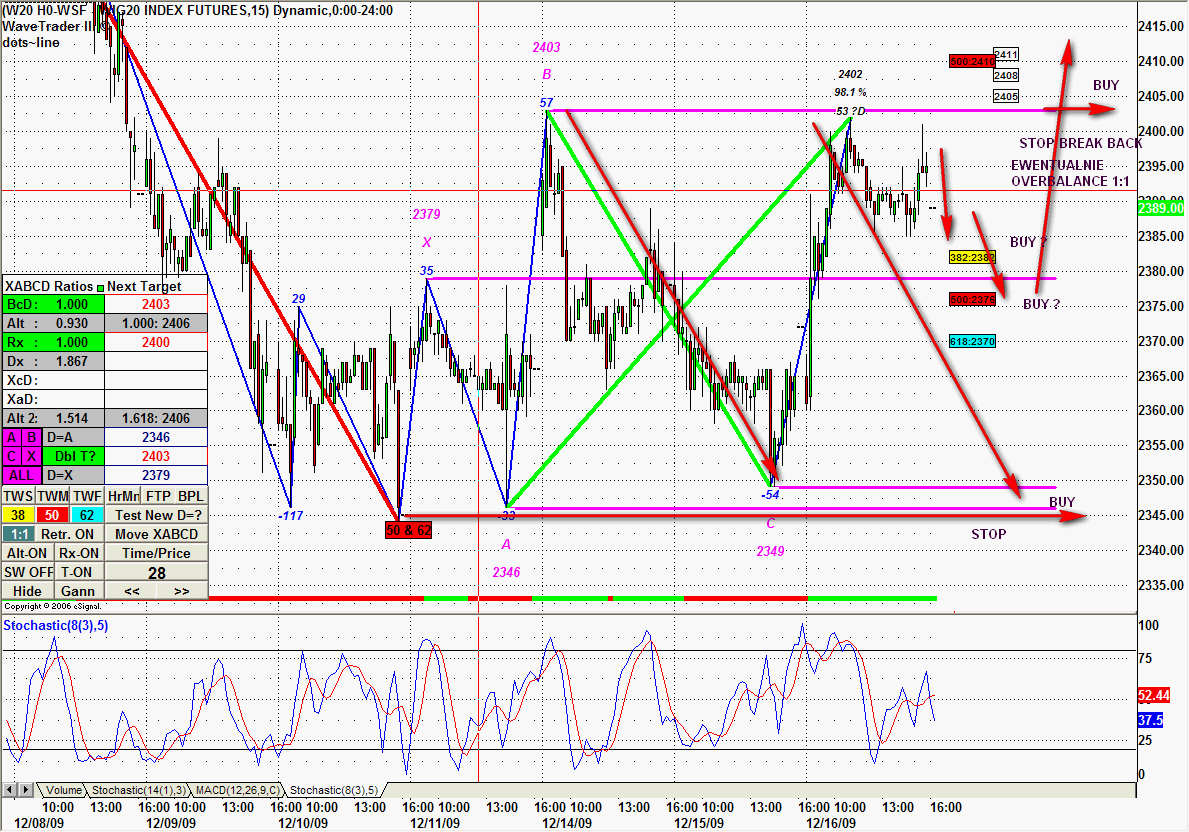
Task: Collapse the XABCD panel with Hide
Action: [27, 591]
